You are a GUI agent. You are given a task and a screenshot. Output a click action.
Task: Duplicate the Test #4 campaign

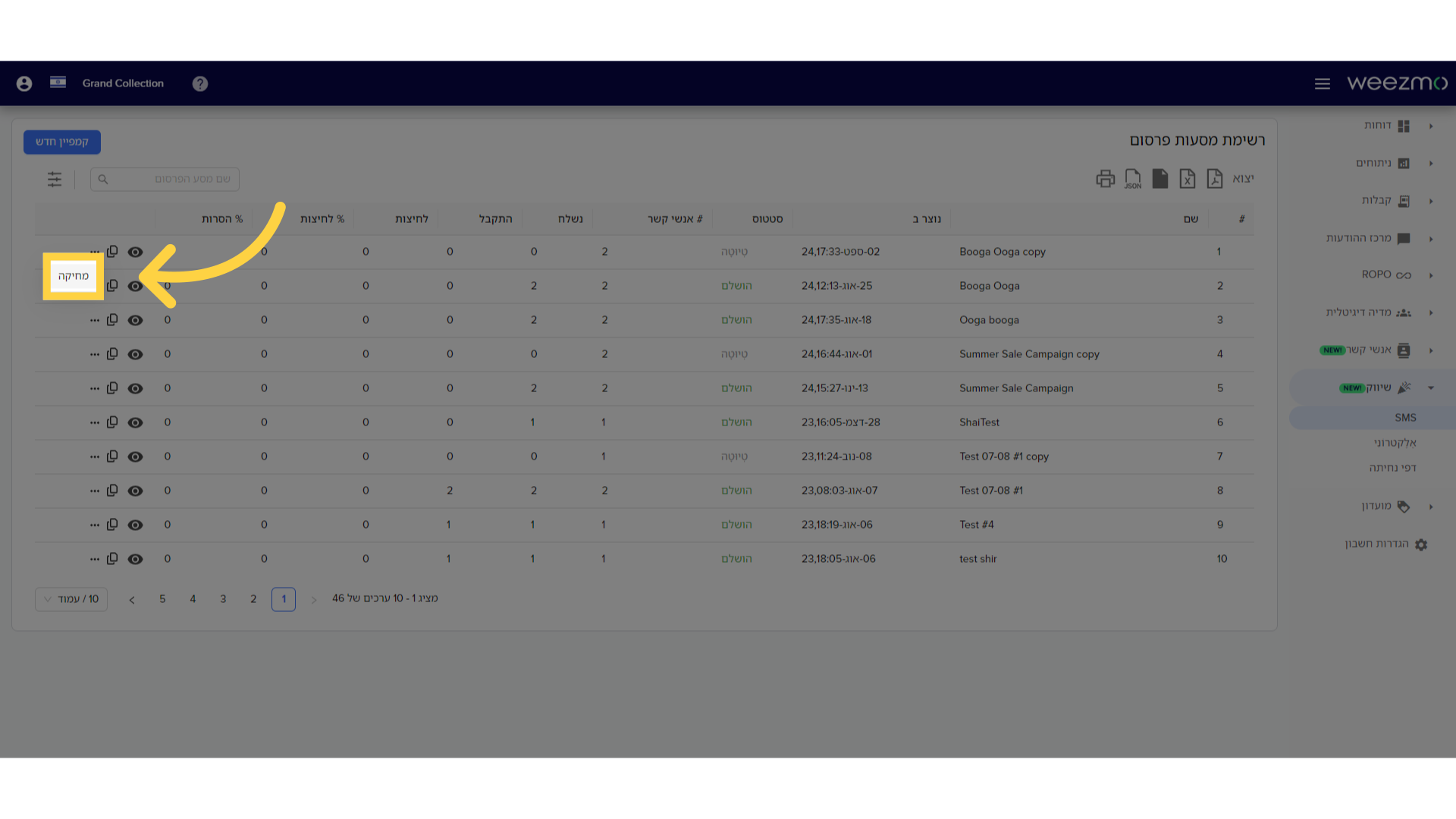112,524
